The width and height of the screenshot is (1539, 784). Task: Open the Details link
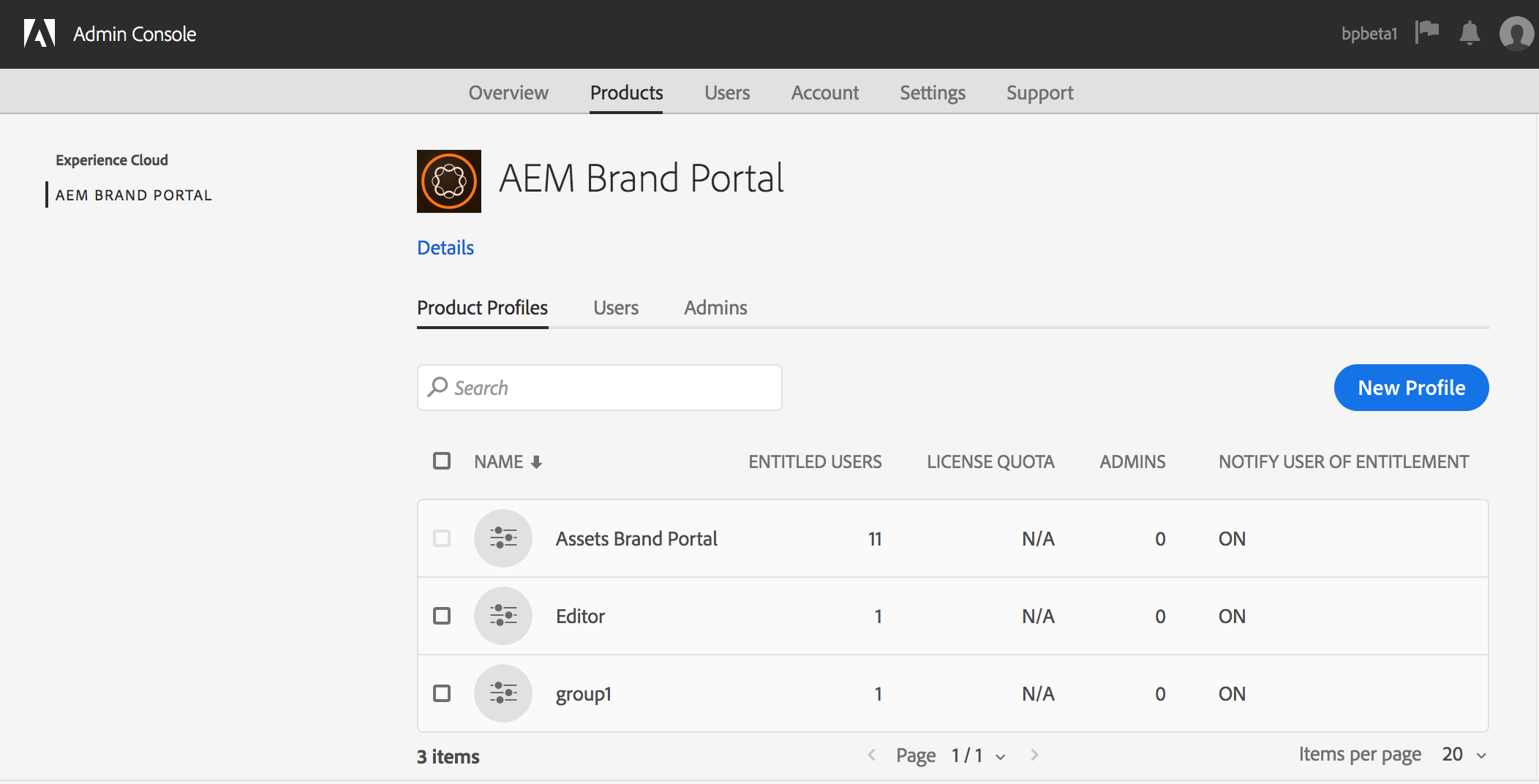coord(445,247)
